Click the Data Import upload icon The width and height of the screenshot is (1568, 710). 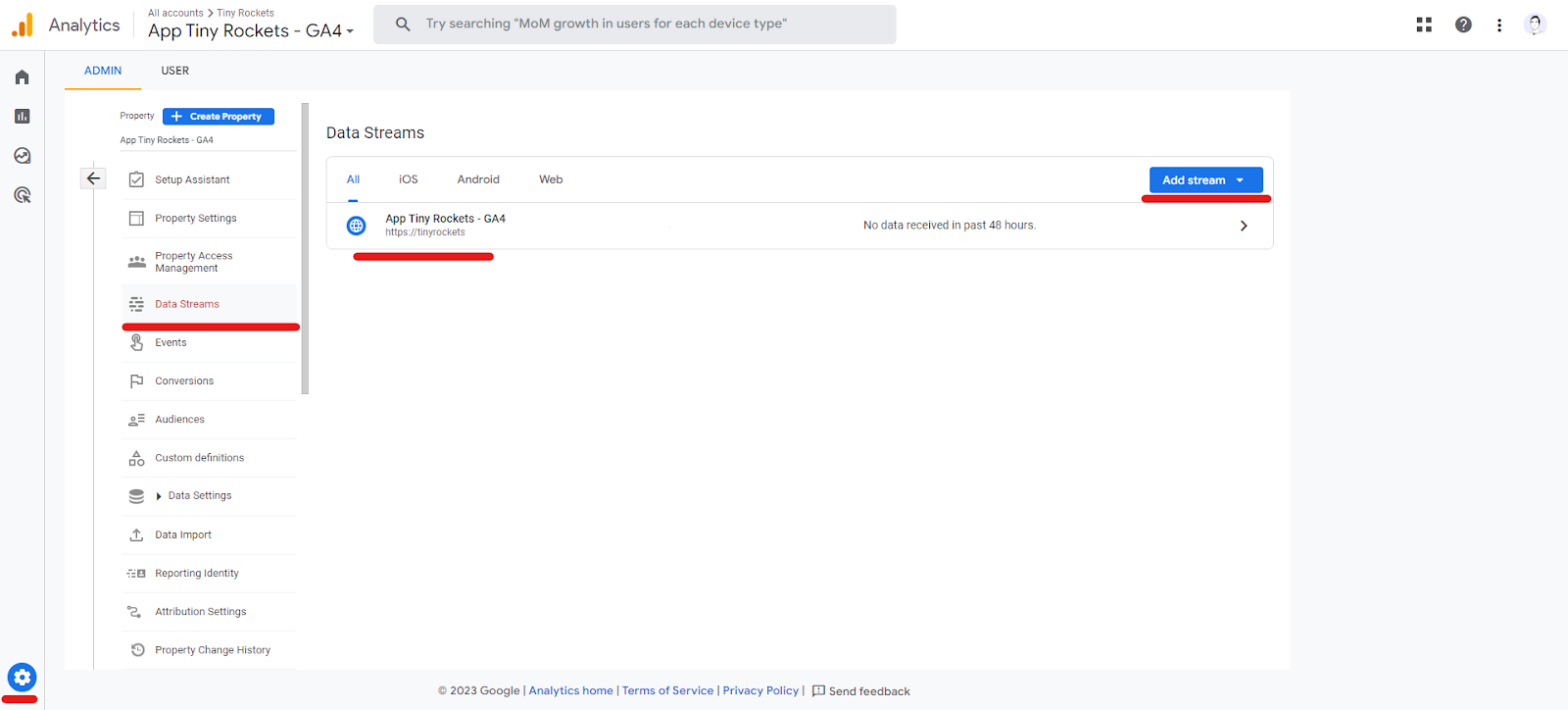coord(136,534)
